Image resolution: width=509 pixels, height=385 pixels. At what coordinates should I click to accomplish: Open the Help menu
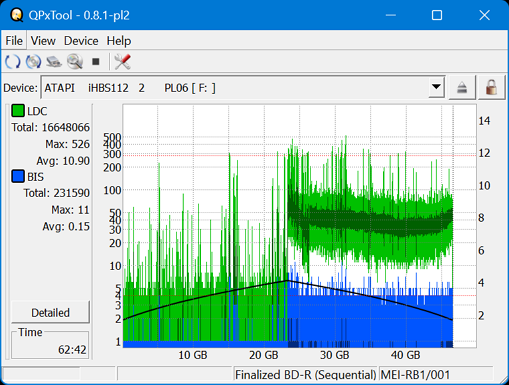pos(119,41)
